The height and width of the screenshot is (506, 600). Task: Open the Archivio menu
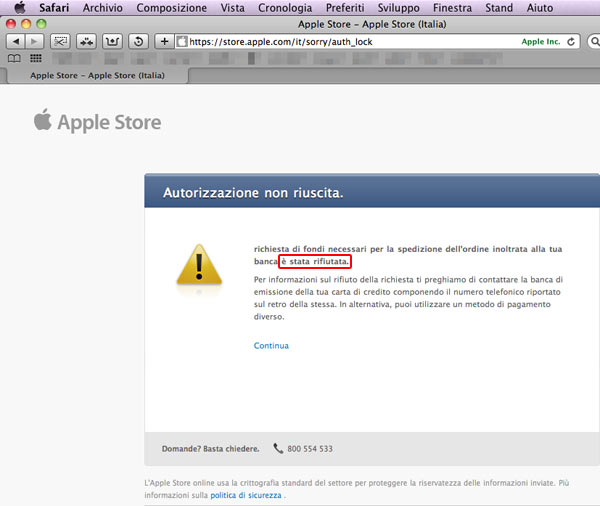click(x=103, y=7)
